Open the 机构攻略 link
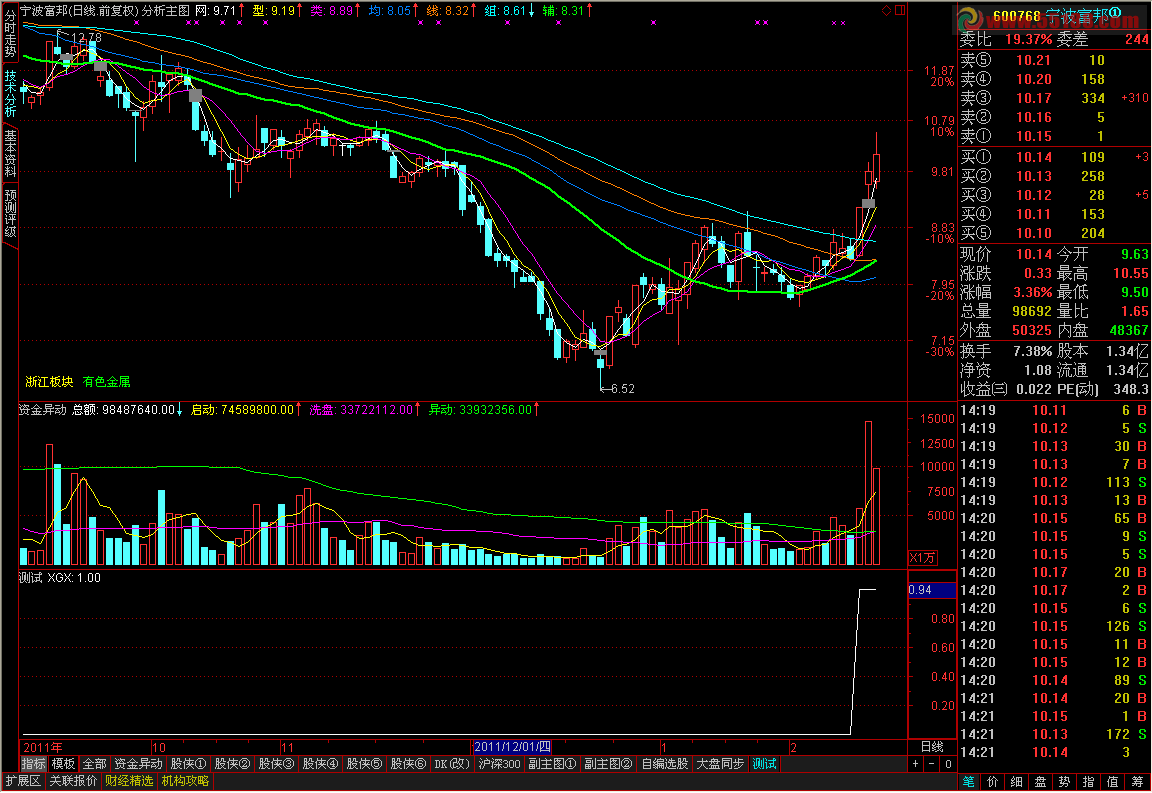 tap(185, 781)
